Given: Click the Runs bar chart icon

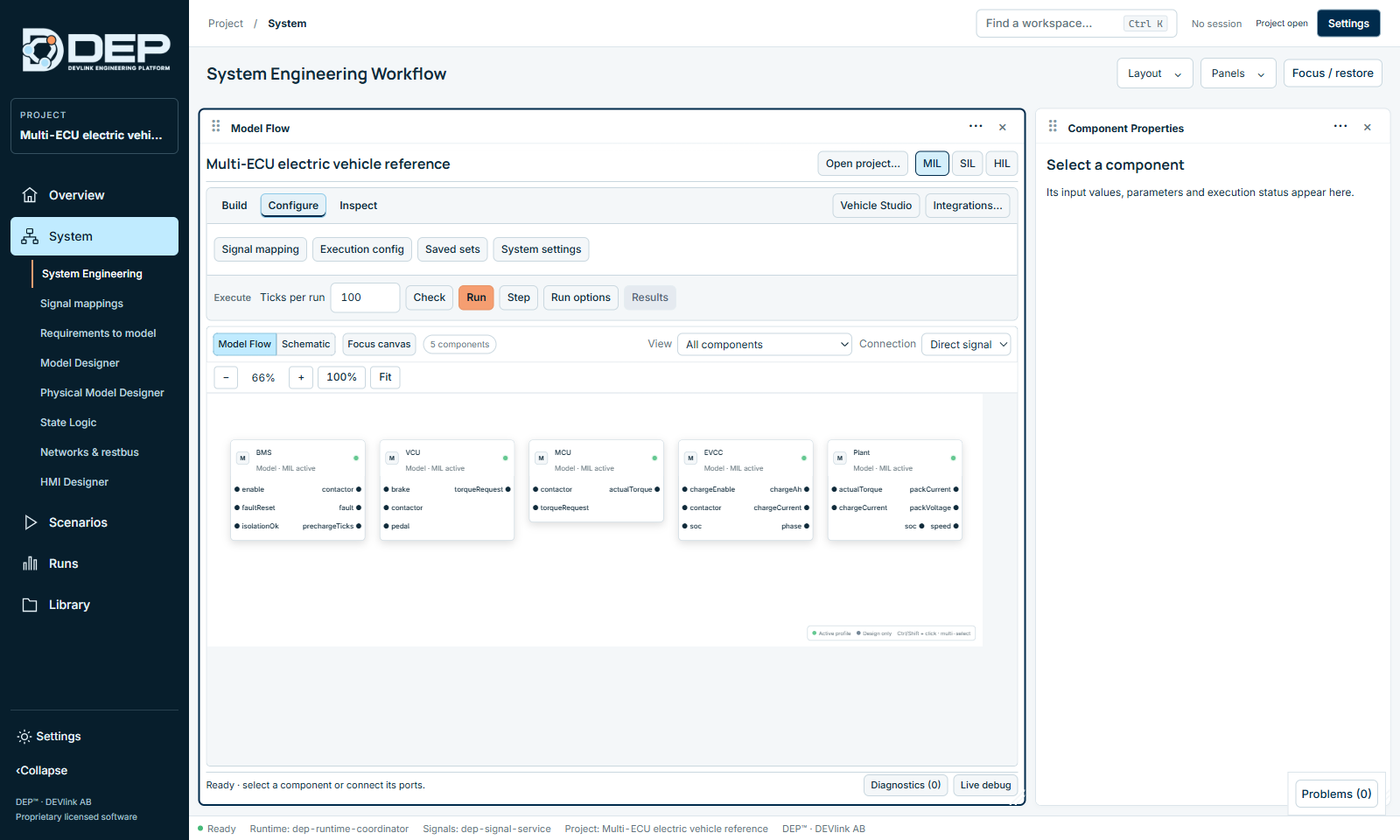Looking at the screenshot, I should (x=30, y=563).
